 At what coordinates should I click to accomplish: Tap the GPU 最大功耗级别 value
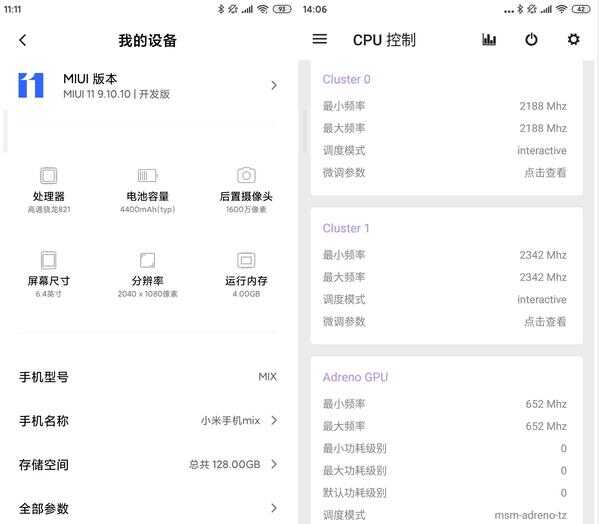563,470
